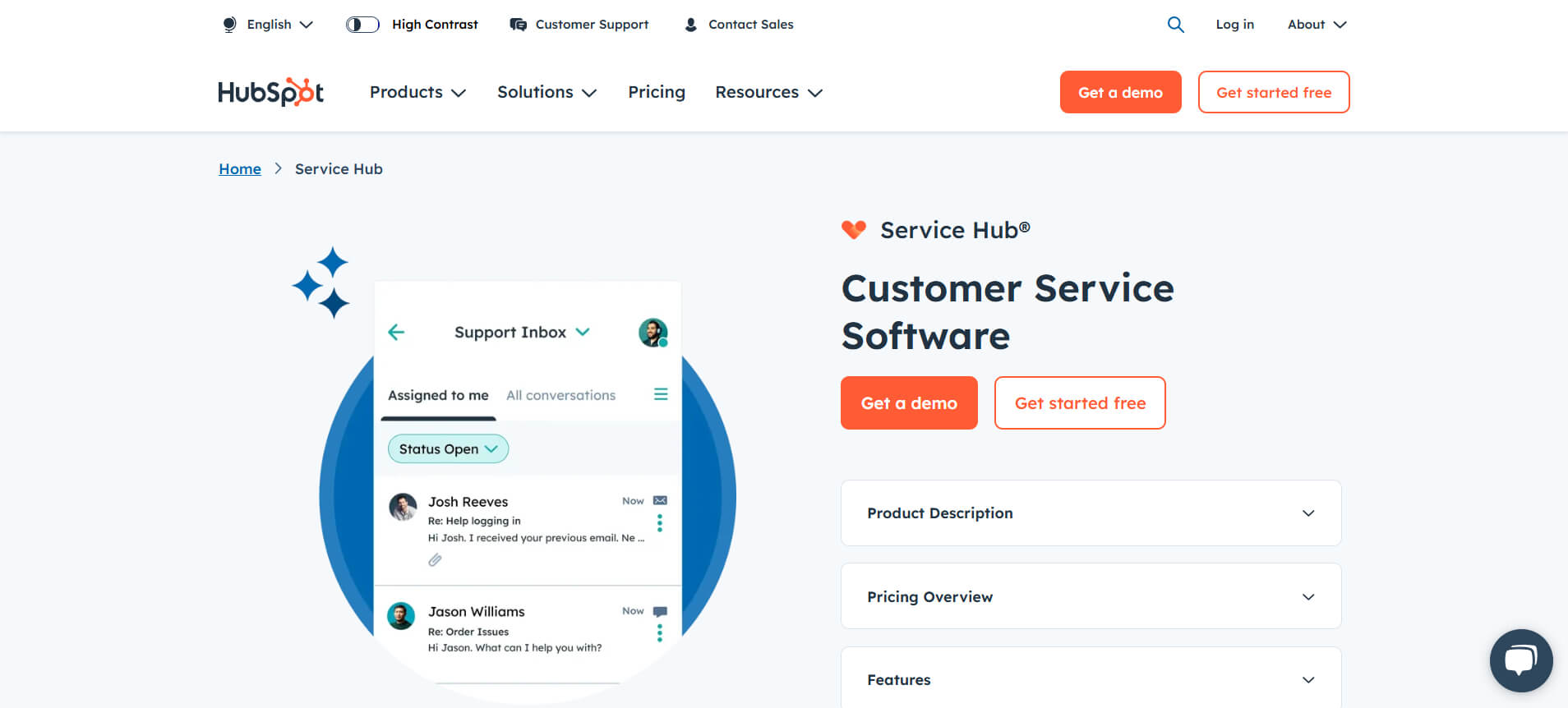Open the Solutions menu
Screen dimensions: 1568x708
(546, 92)
